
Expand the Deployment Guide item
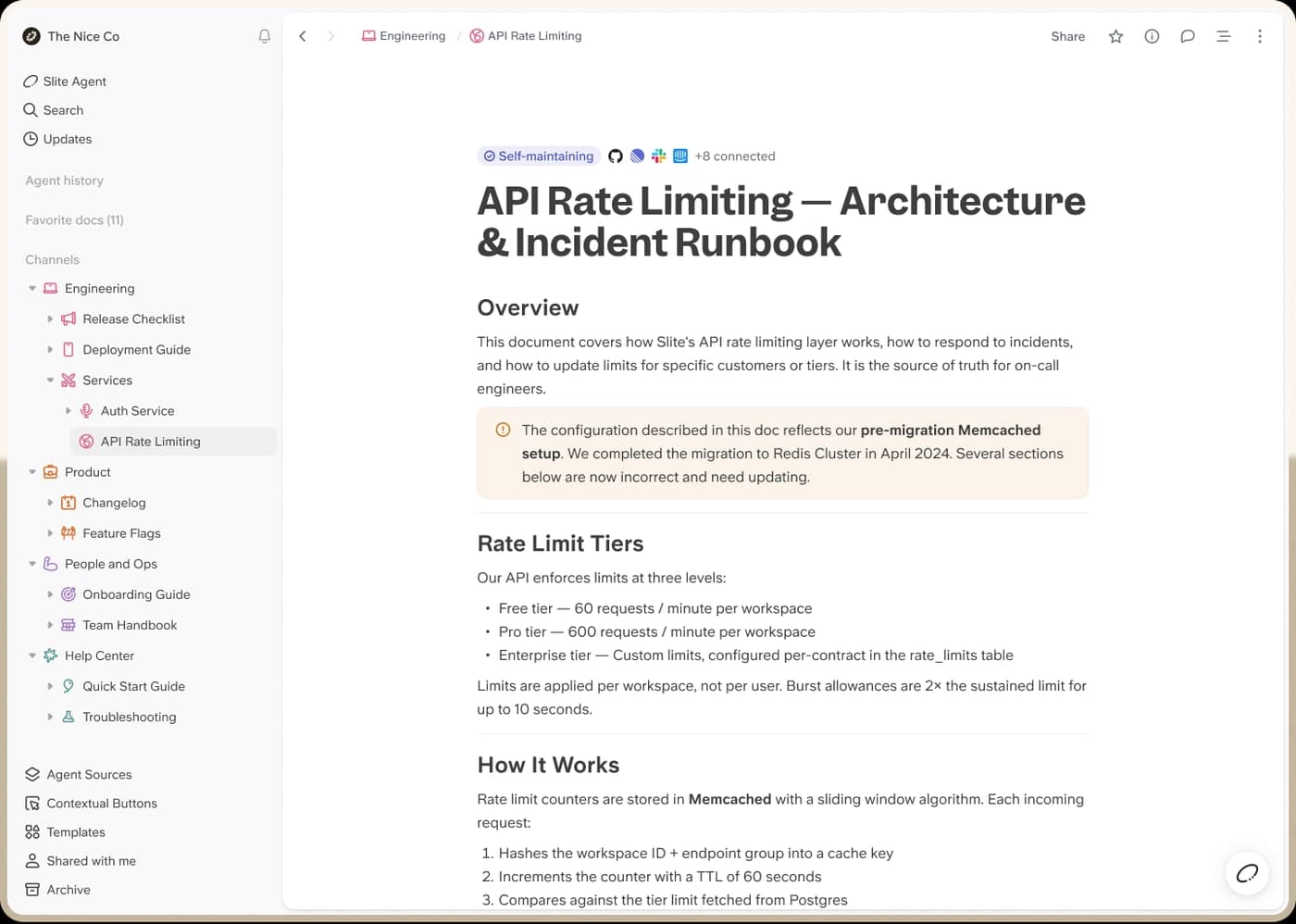click(50, 349)
